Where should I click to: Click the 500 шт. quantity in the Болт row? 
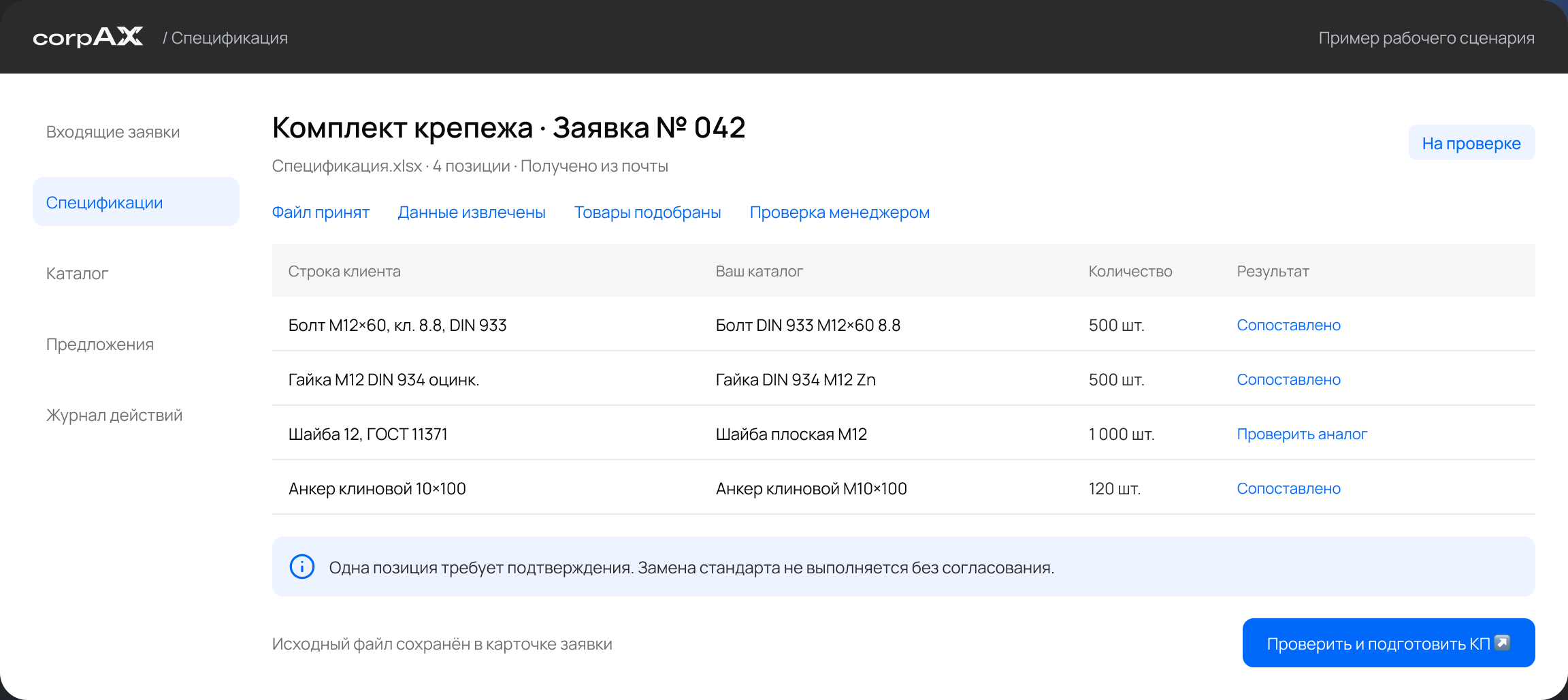coord(1117,325)
